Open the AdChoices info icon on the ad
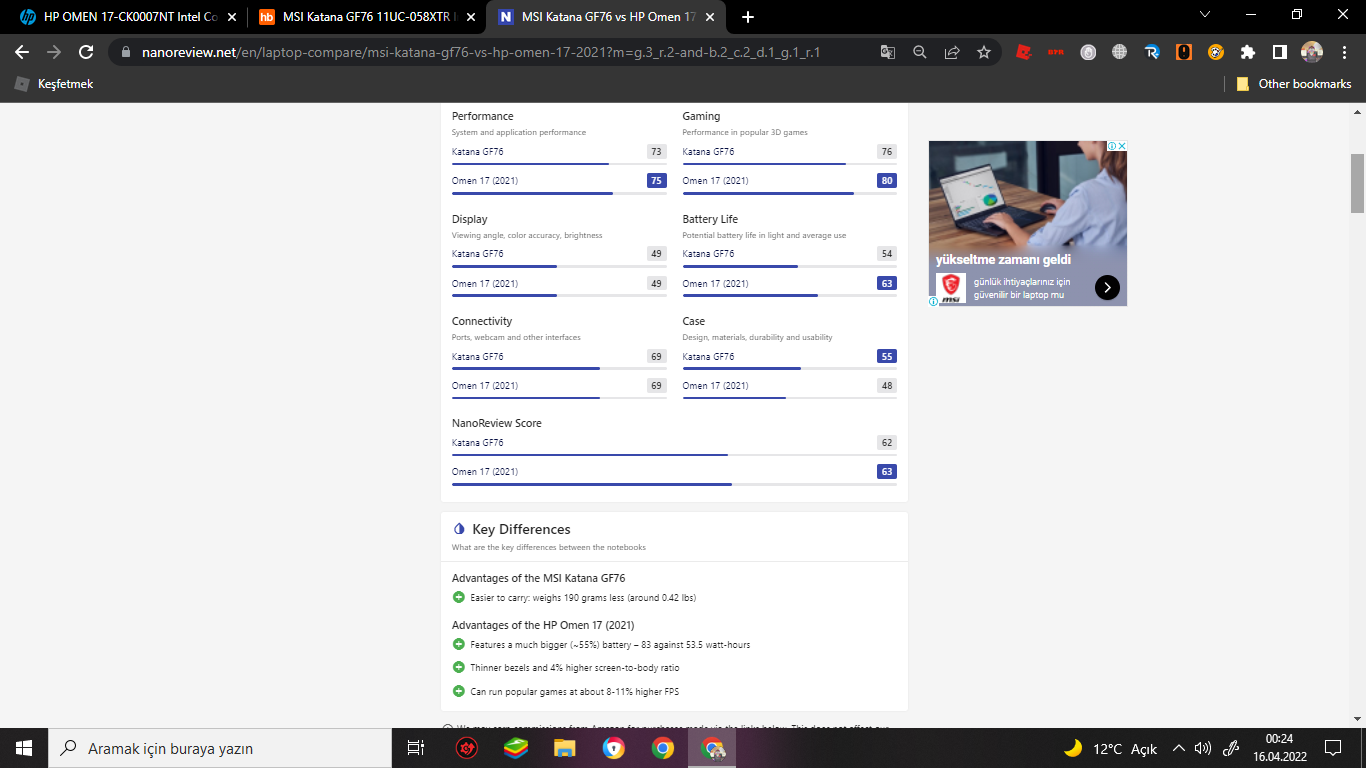 tap(1111, 146)
